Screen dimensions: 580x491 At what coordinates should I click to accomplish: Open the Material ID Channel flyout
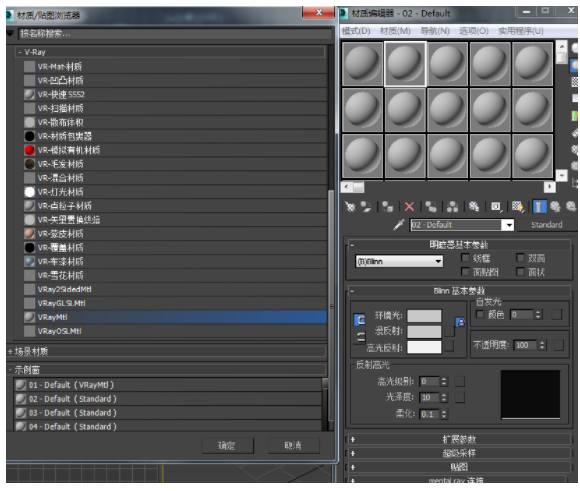pyautogui.click(x=496, y=206)
